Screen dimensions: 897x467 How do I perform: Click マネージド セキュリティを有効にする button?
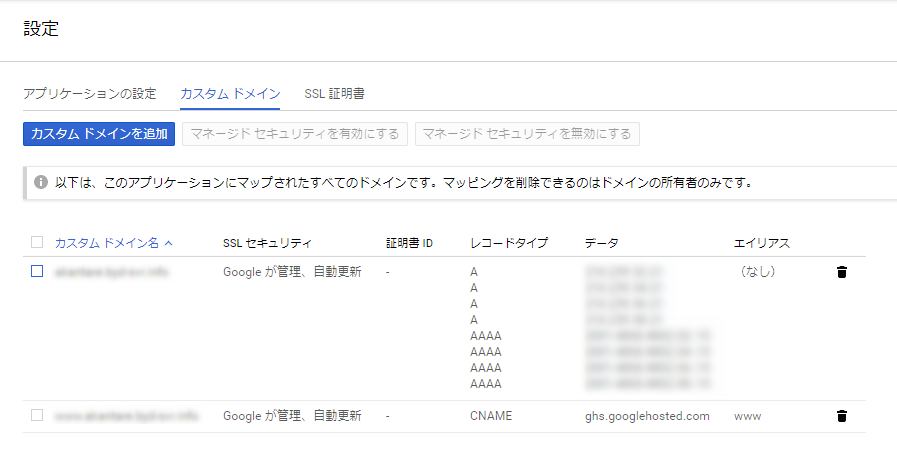[x=295, y=134]
